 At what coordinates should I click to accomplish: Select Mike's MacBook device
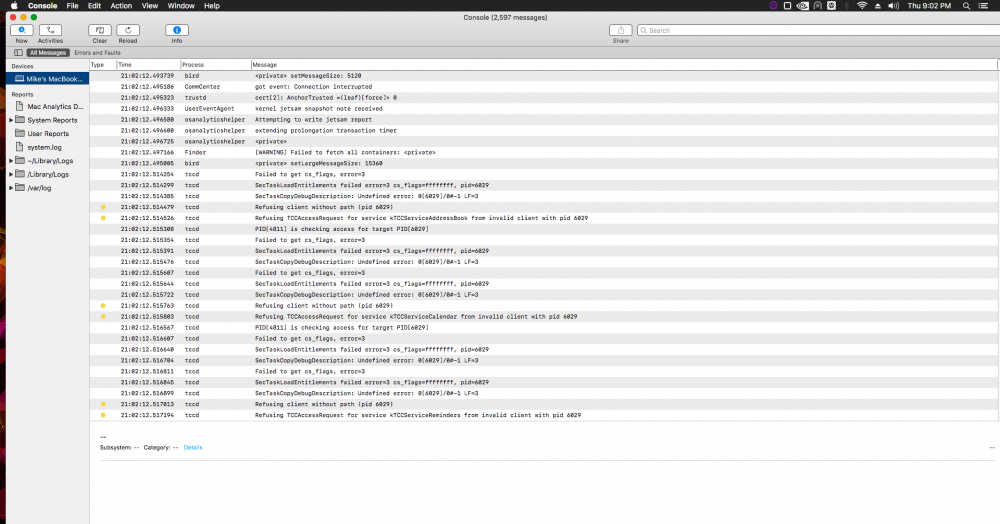click(48, 79)
